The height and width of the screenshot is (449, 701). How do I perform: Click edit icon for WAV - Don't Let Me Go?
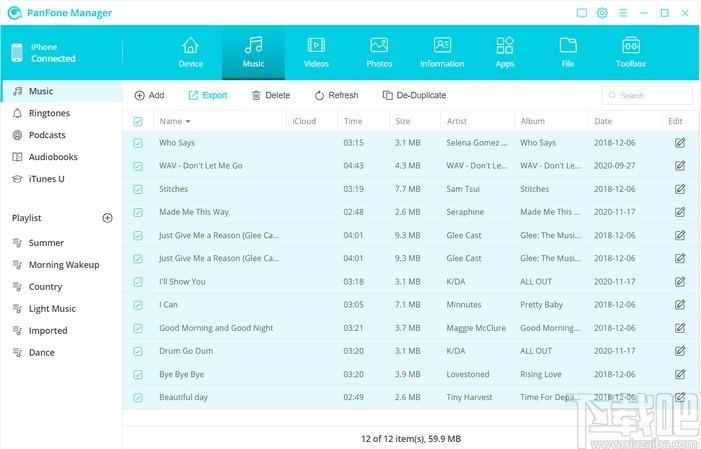pyautogui.click(x=680, y=165)
